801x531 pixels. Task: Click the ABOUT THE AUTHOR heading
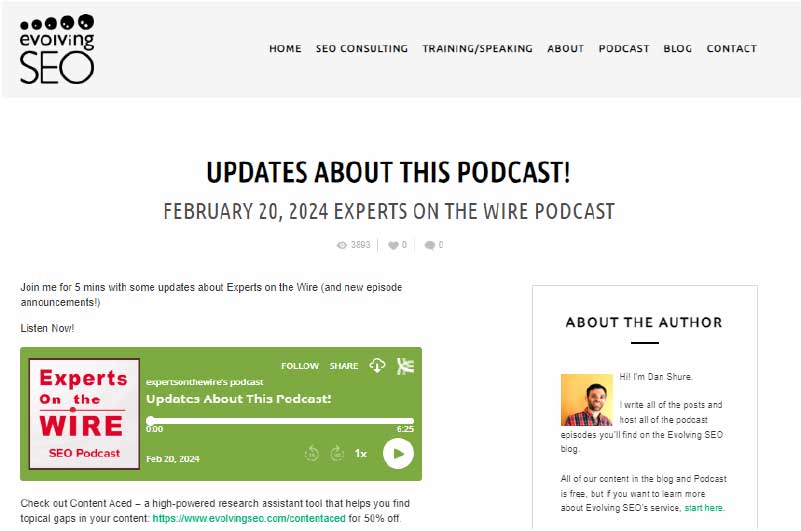click(644, 322)
